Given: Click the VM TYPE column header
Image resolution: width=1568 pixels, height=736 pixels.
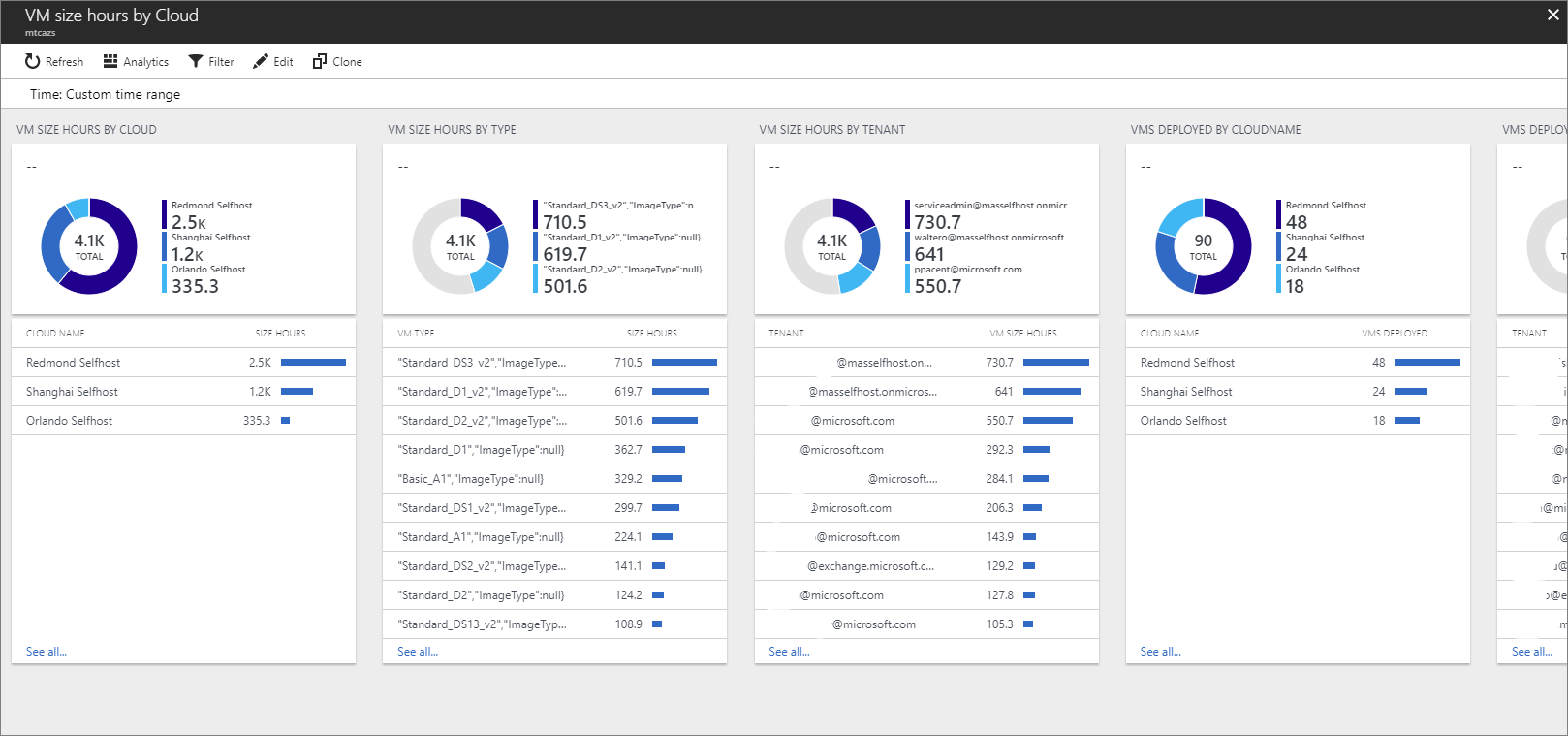Looking at the screenshot, I should (416, 334).
